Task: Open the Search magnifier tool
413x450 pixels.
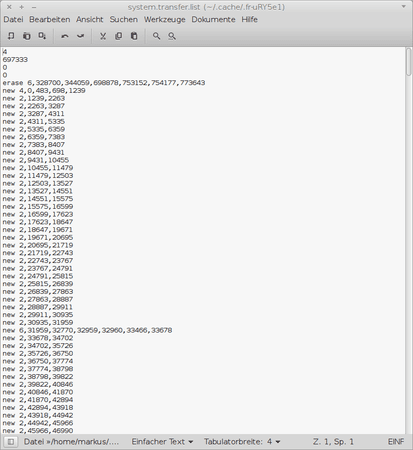Action: (156, 36)
